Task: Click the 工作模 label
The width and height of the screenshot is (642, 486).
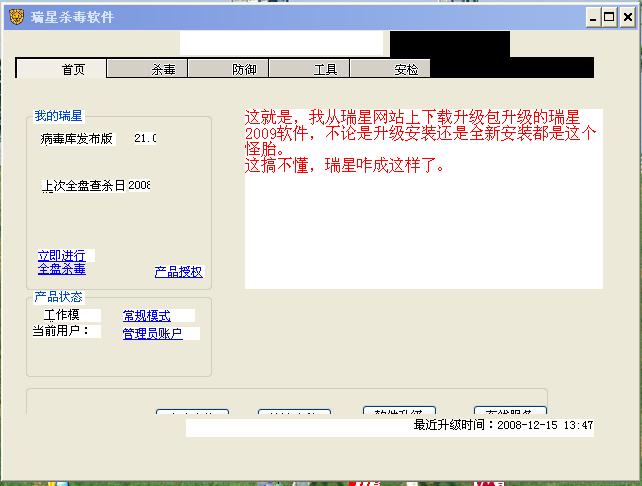Action: tap(62, 314)
